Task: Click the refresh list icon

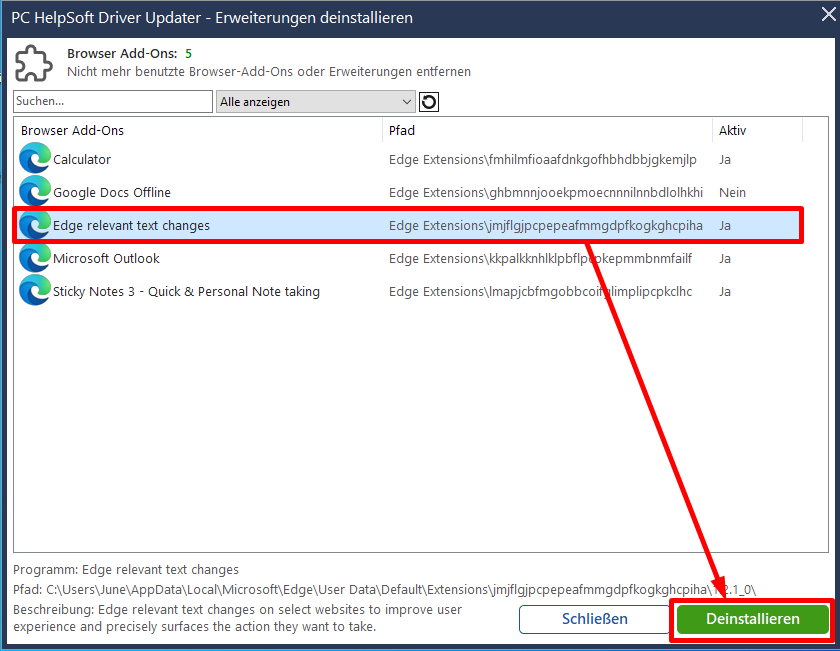Action: click(429, 102)
